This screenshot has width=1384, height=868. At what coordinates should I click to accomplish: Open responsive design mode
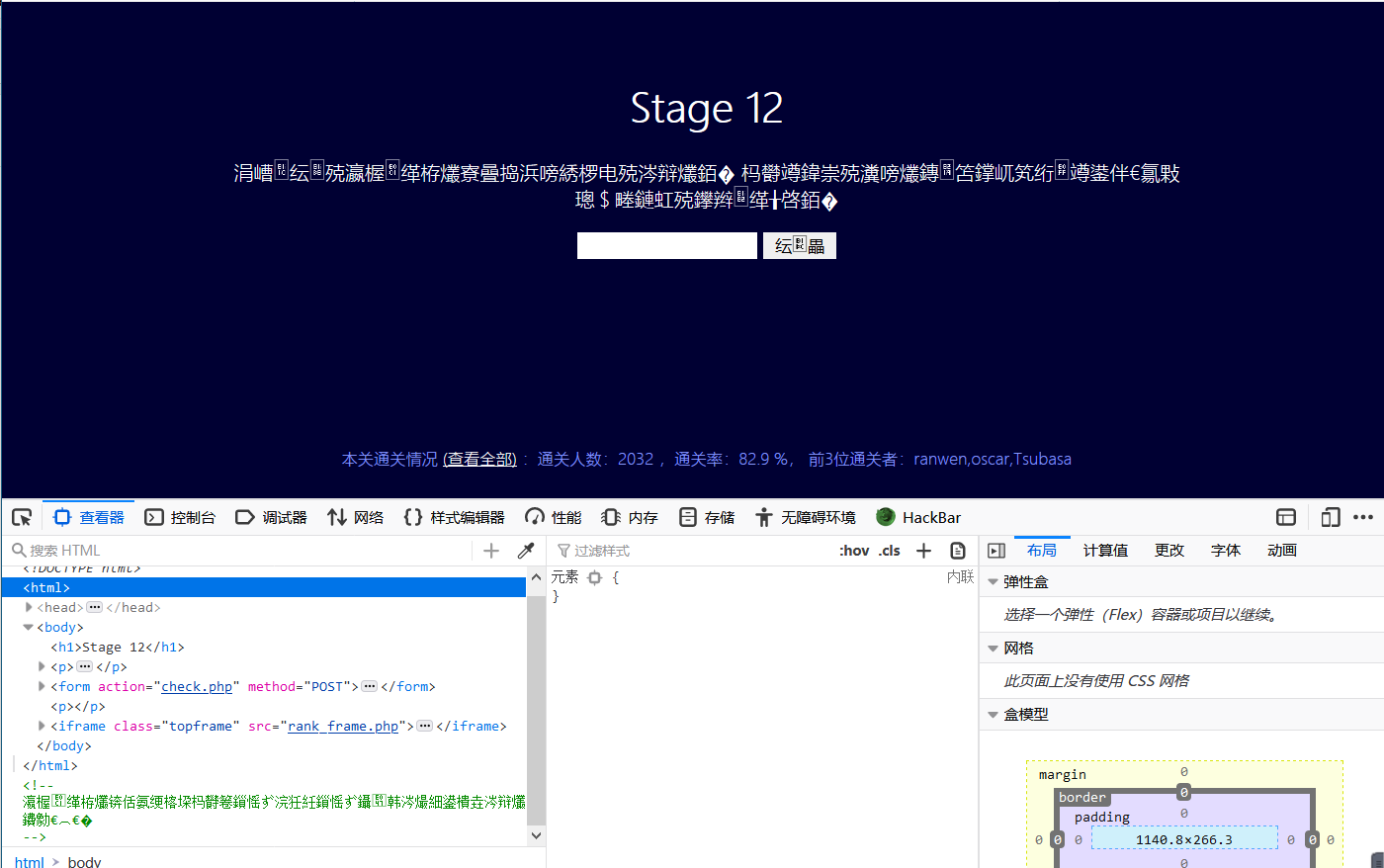(x=1329, y=516)
